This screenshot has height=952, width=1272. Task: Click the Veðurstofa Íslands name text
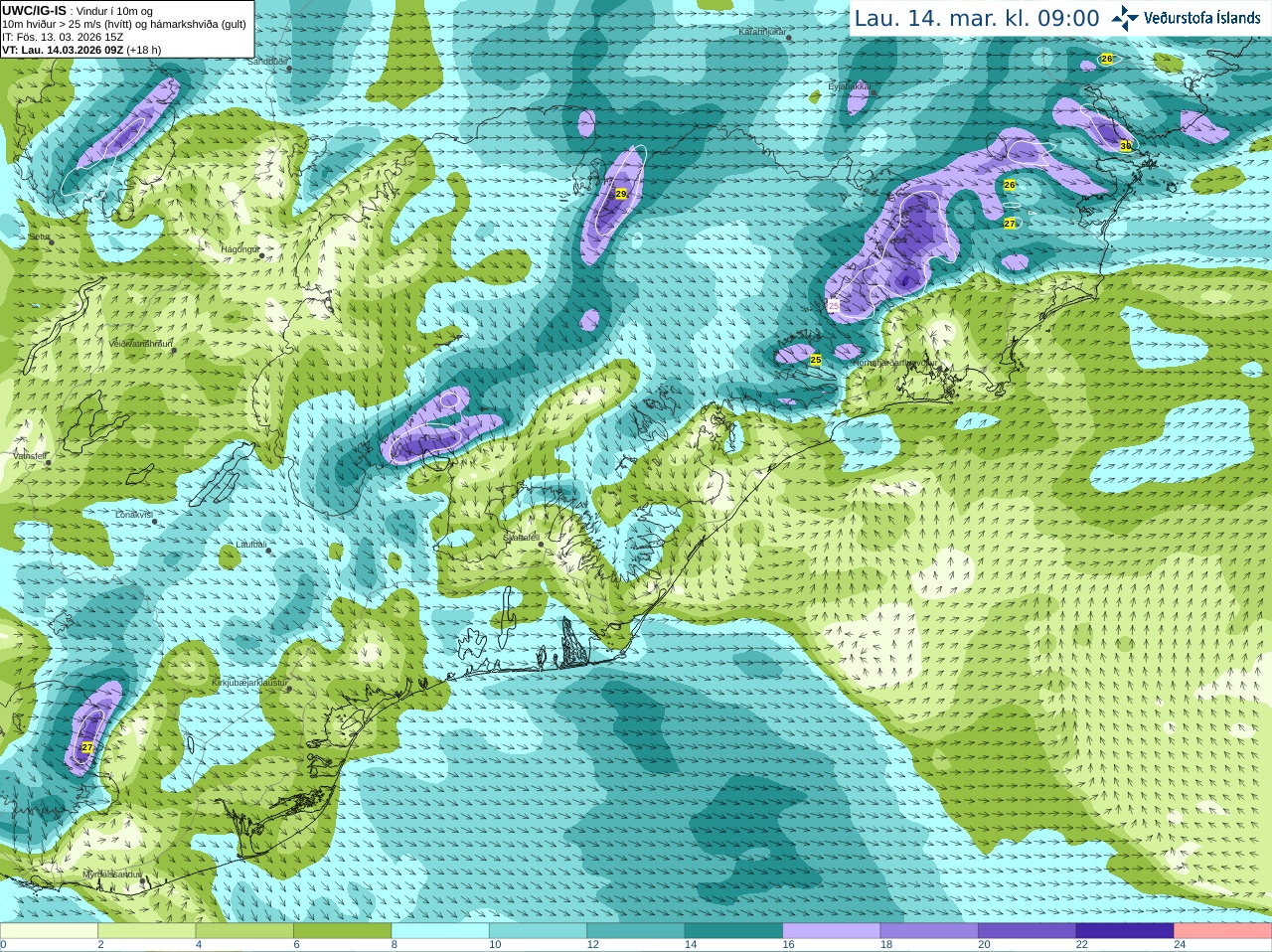pyautogui.click(x=1202, y=18)
